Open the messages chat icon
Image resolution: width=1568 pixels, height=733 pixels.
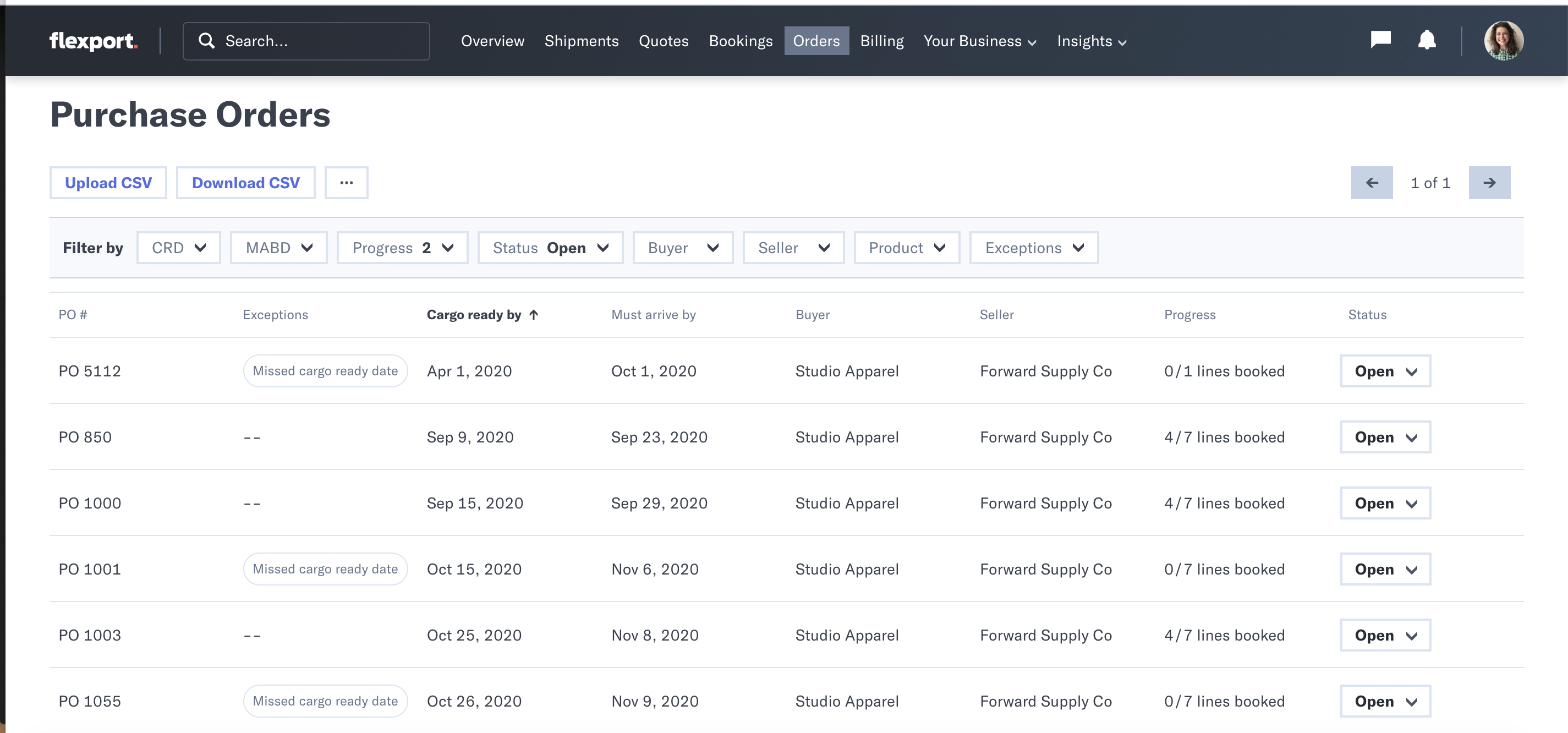coord(1380,40)
